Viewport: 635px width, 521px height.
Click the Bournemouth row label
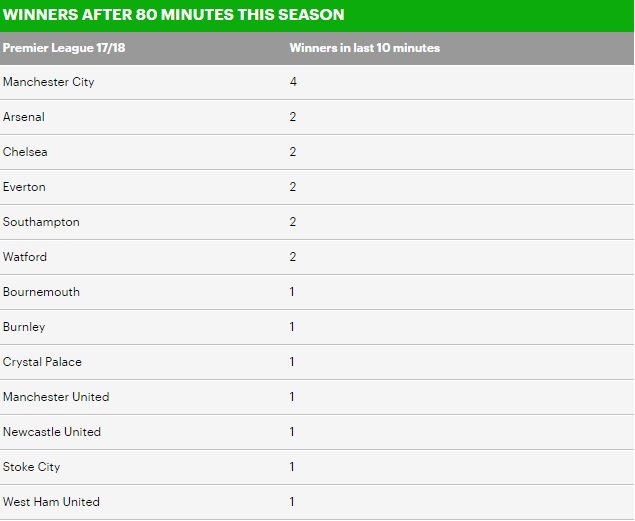point(41,292)
